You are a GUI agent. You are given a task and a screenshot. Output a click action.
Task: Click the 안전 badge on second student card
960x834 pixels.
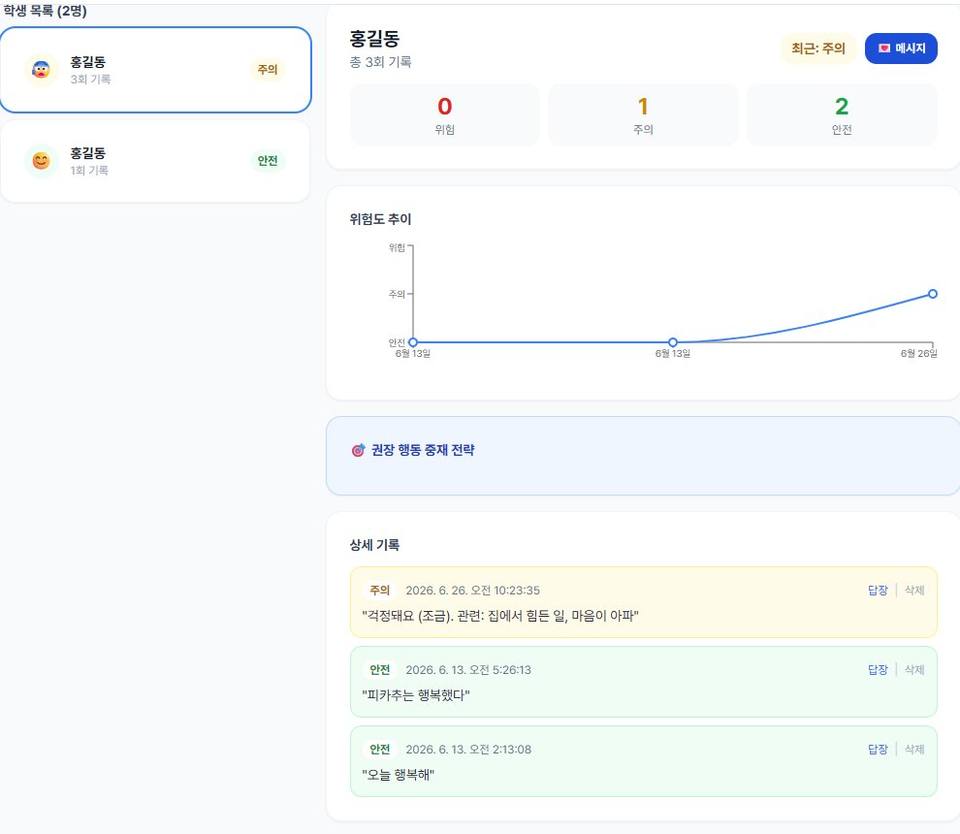click(x=268, y=161)
